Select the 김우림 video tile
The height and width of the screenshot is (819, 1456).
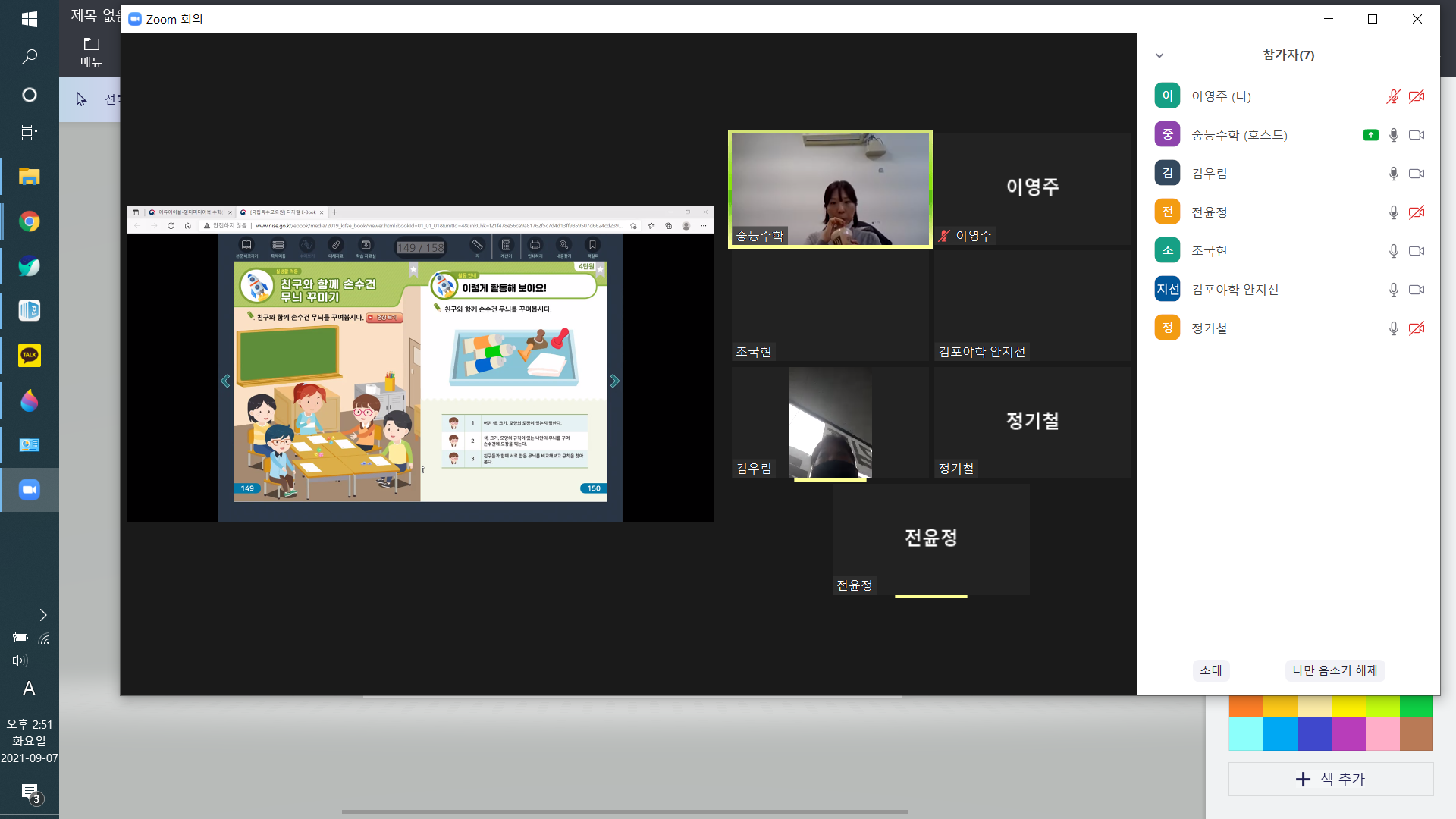(830, 422)
